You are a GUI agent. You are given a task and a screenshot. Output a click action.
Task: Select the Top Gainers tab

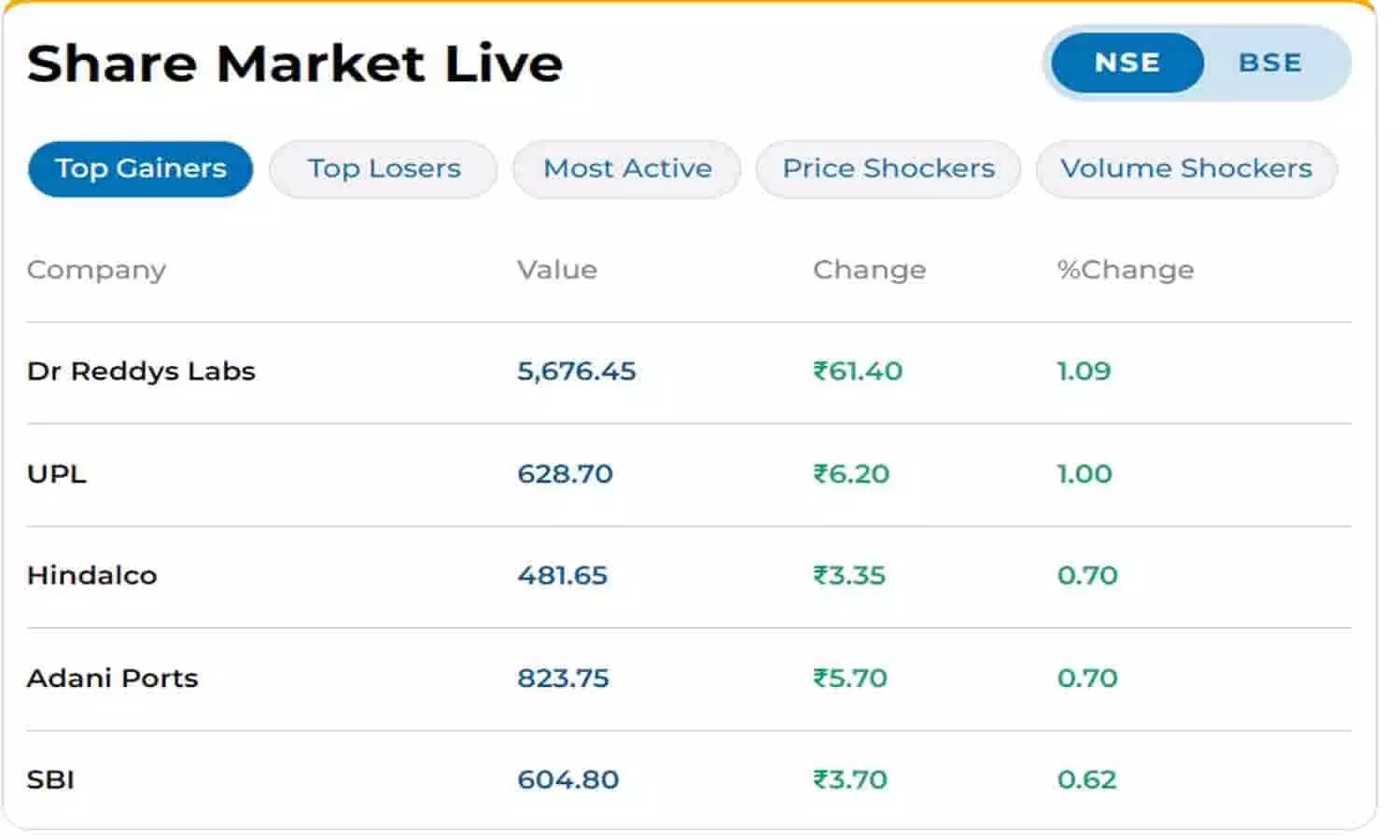(141, 169)
